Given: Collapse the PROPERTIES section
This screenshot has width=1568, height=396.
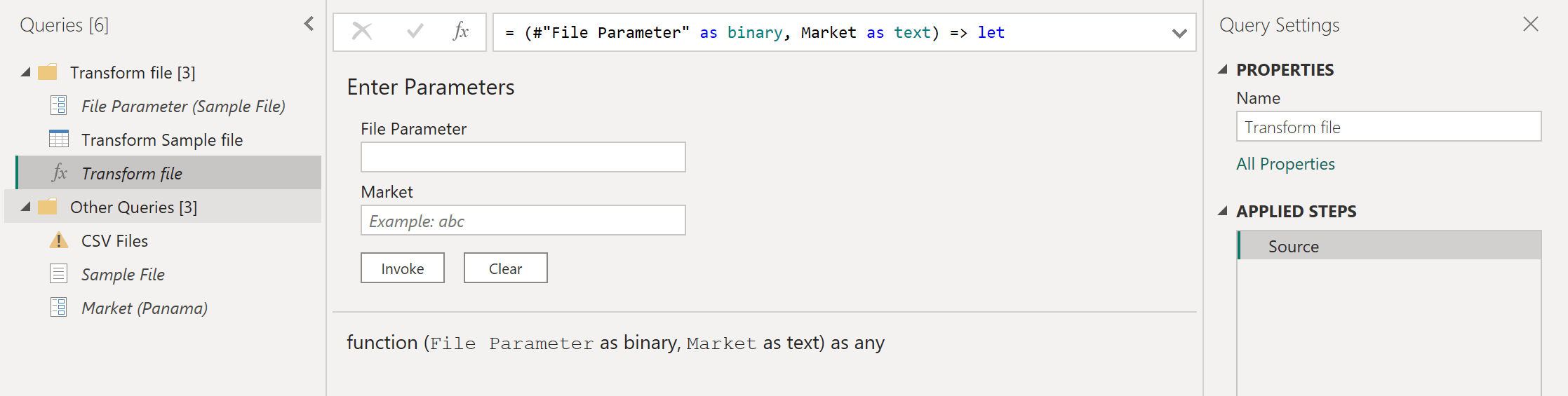Looking at the screenshot, I should [x=1223, y=69].
